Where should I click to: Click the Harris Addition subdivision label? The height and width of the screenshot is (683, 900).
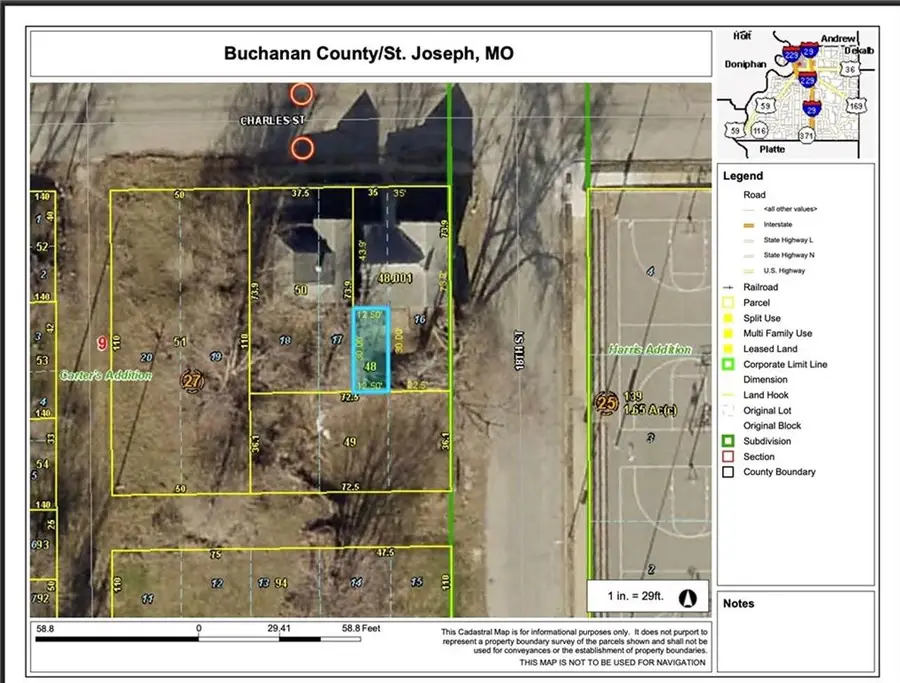click(650, 350)
